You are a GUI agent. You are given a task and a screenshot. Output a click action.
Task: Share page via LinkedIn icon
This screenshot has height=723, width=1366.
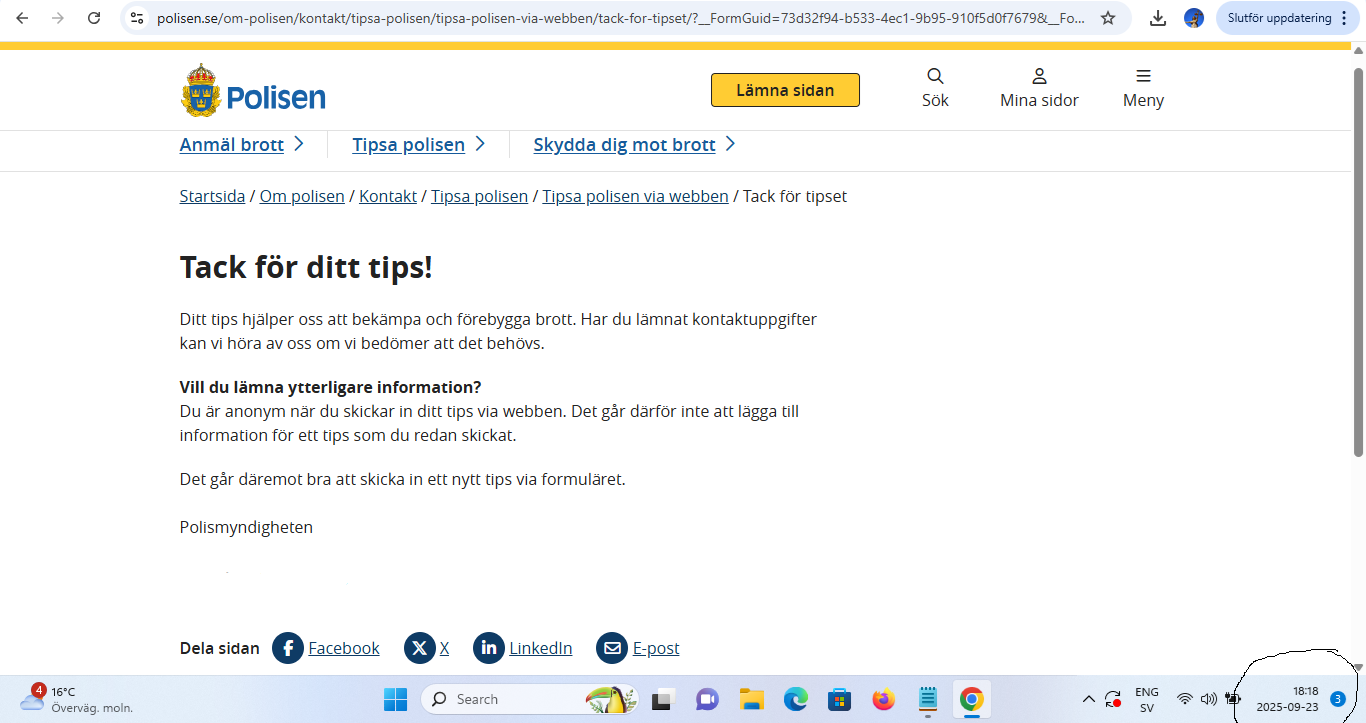[489, 648]
